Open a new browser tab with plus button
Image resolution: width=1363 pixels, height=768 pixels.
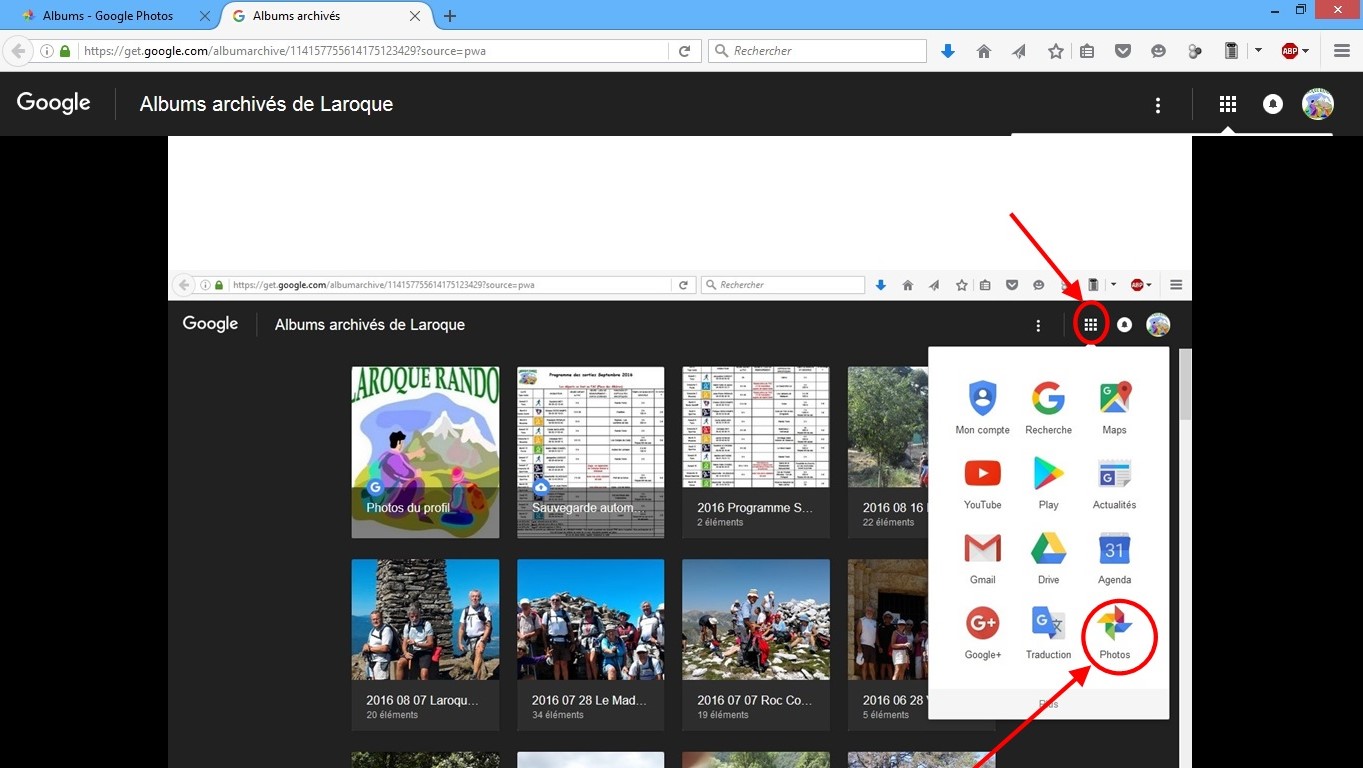click(x=450, y=16)
